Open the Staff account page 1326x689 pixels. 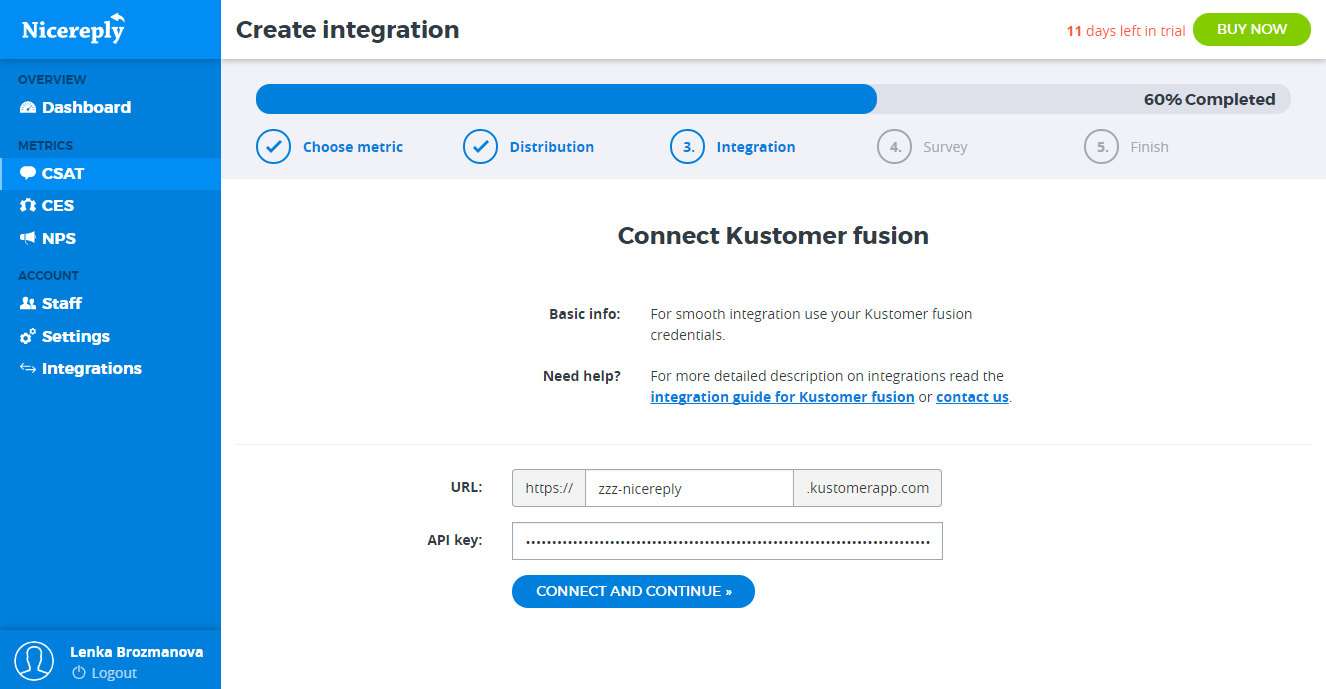(x=110, y=303)
